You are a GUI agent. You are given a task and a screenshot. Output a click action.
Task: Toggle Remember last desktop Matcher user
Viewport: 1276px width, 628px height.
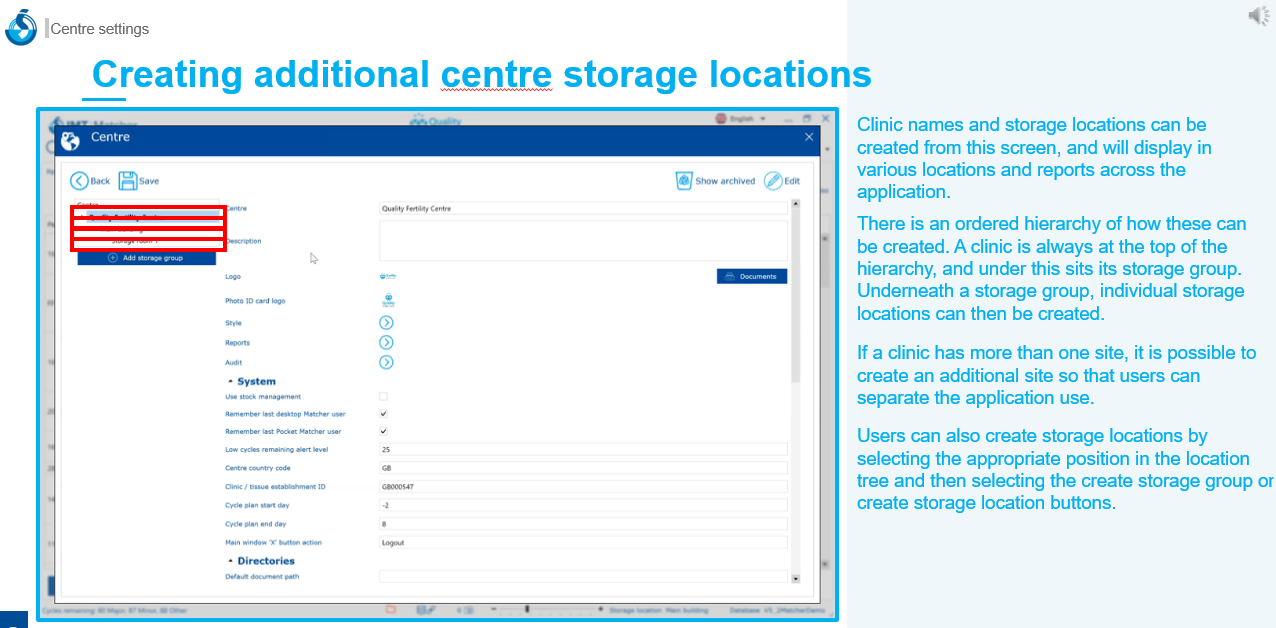pos(383,414)
